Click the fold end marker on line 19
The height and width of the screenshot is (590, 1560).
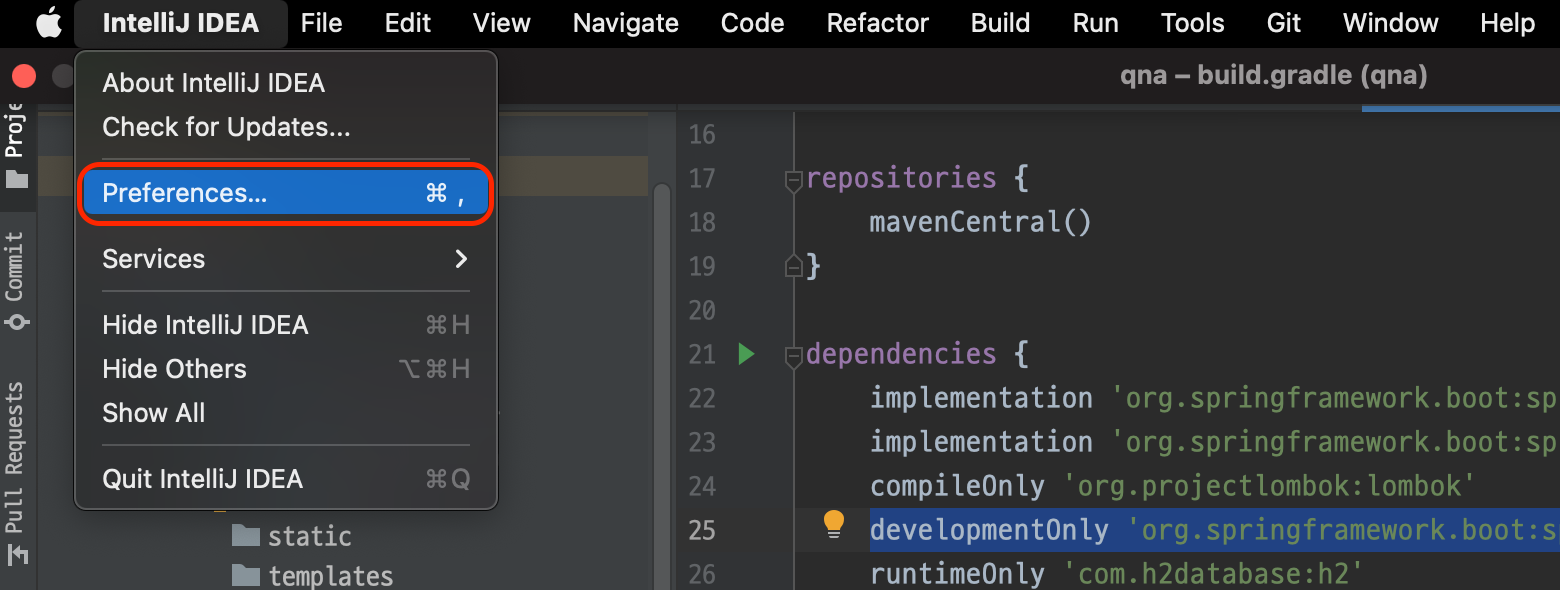(794, 265)
